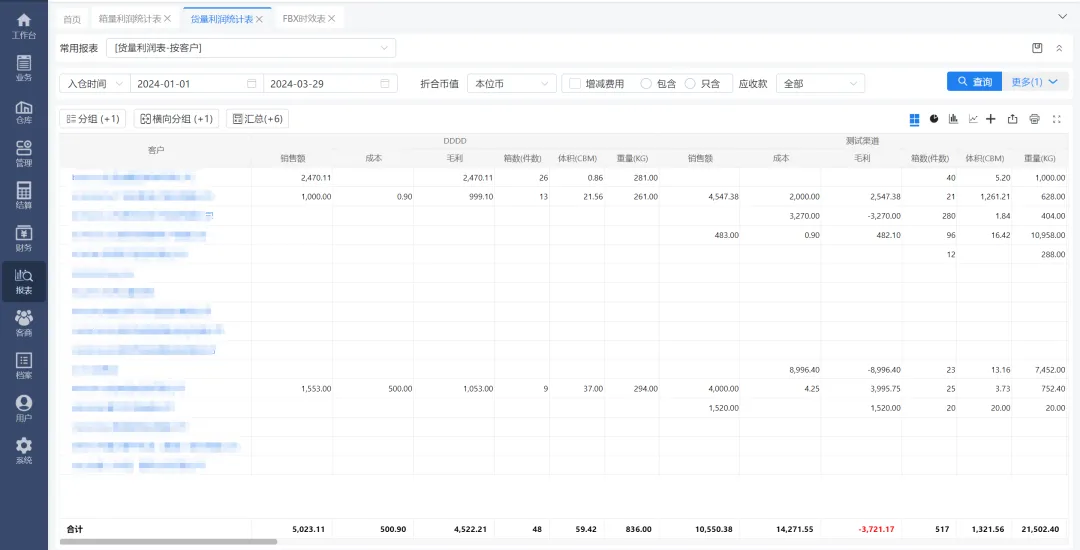Tick the 增减费用 checkbox
Viewport: 1080px width, 550px height.
coord(575,83)
